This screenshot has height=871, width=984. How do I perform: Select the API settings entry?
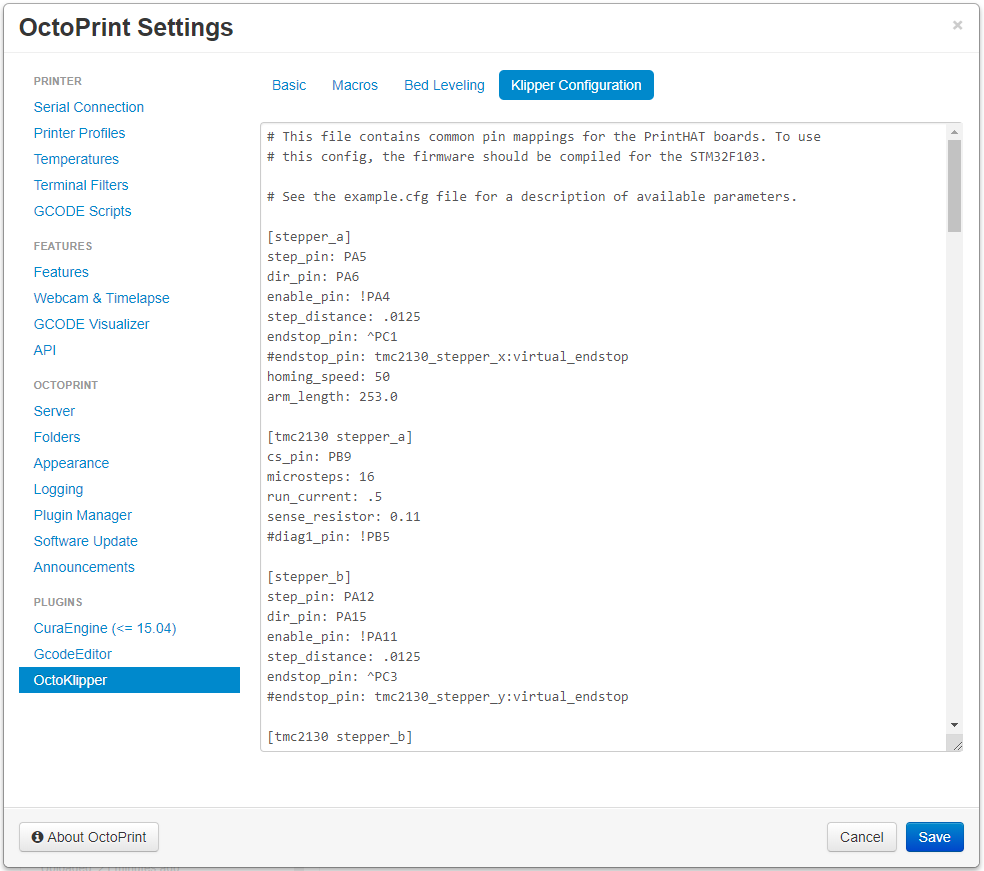45,350
